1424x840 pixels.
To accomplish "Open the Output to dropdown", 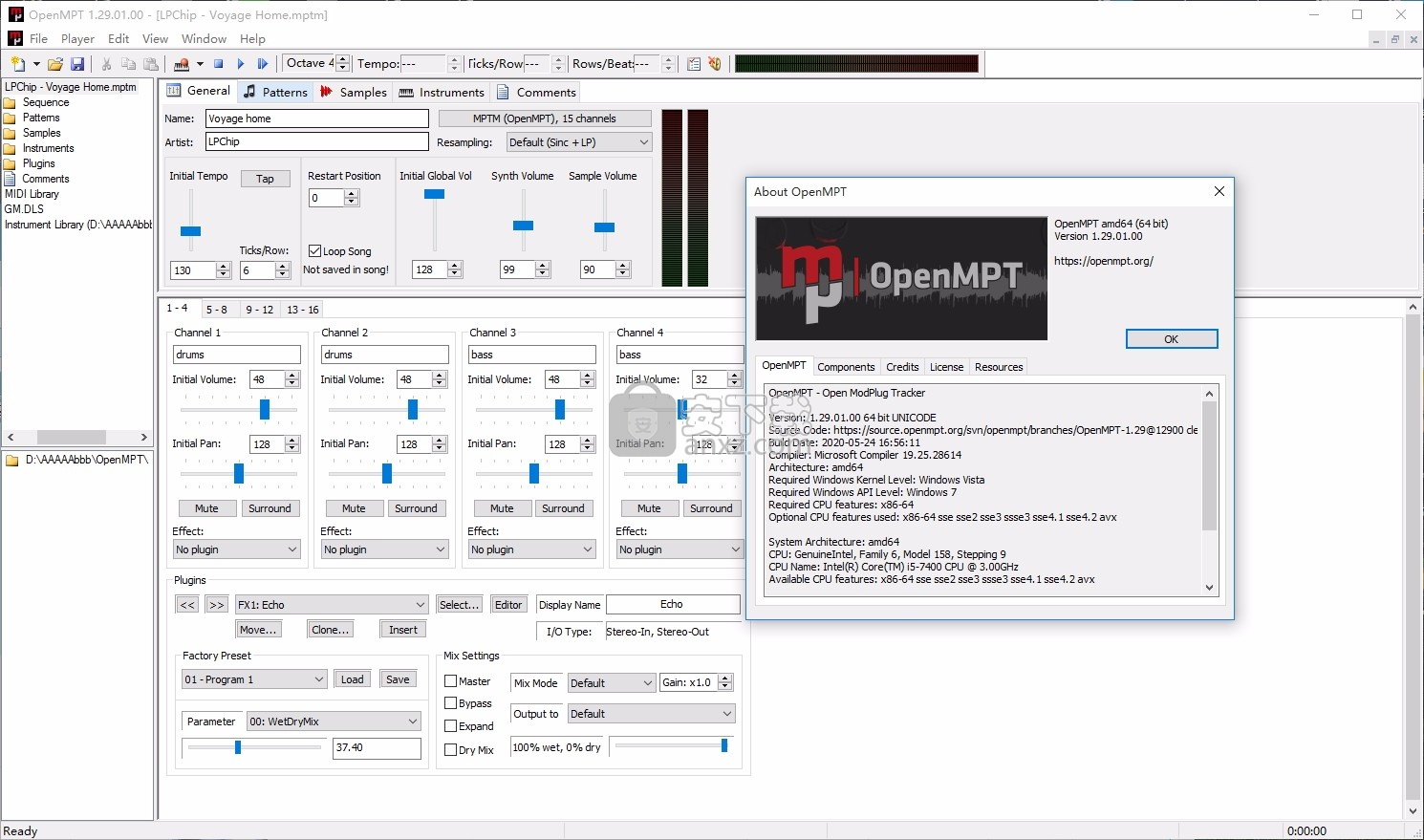I will tap(651, 714).
